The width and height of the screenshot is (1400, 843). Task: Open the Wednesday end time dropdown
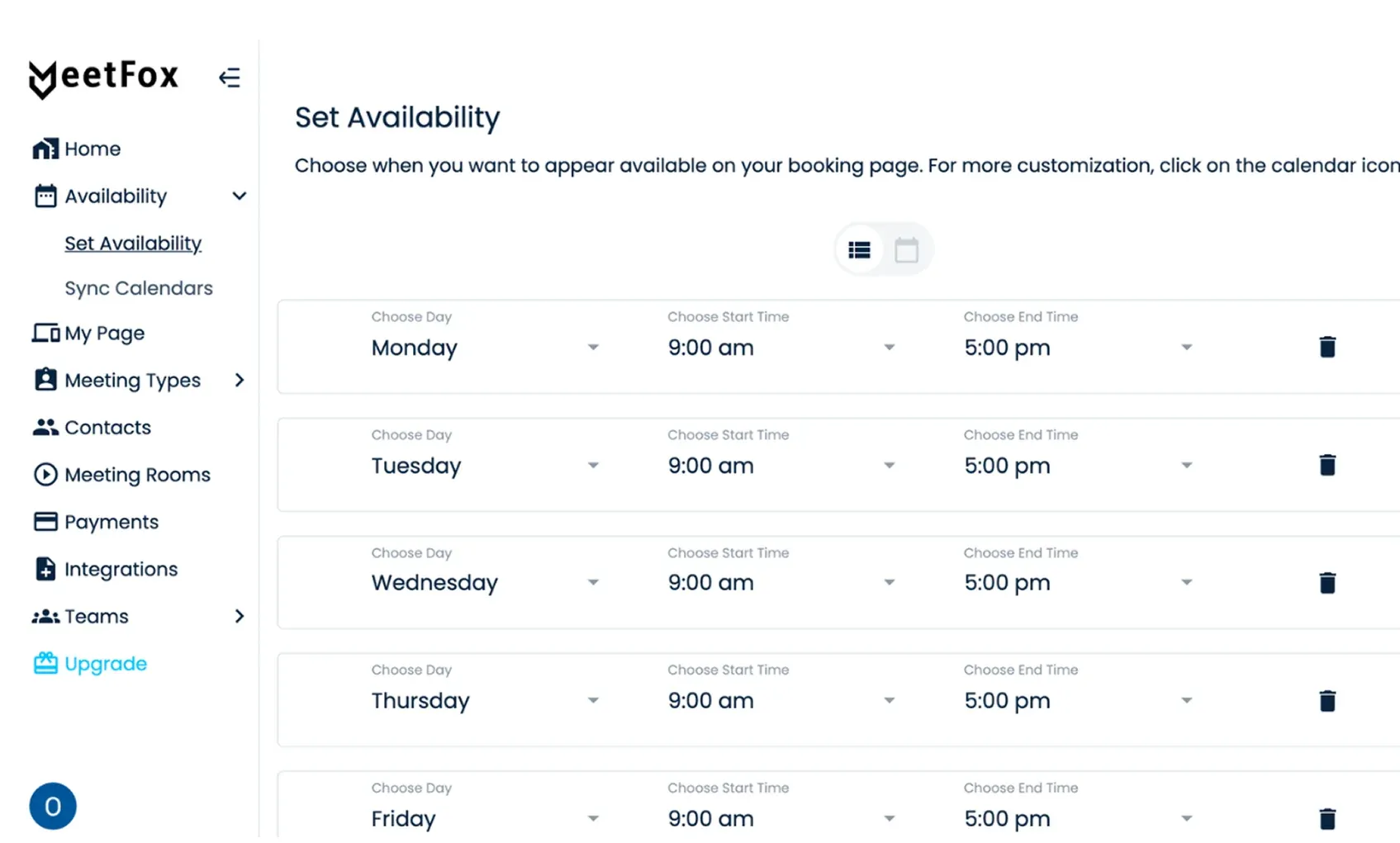(x=1078, y=583)
